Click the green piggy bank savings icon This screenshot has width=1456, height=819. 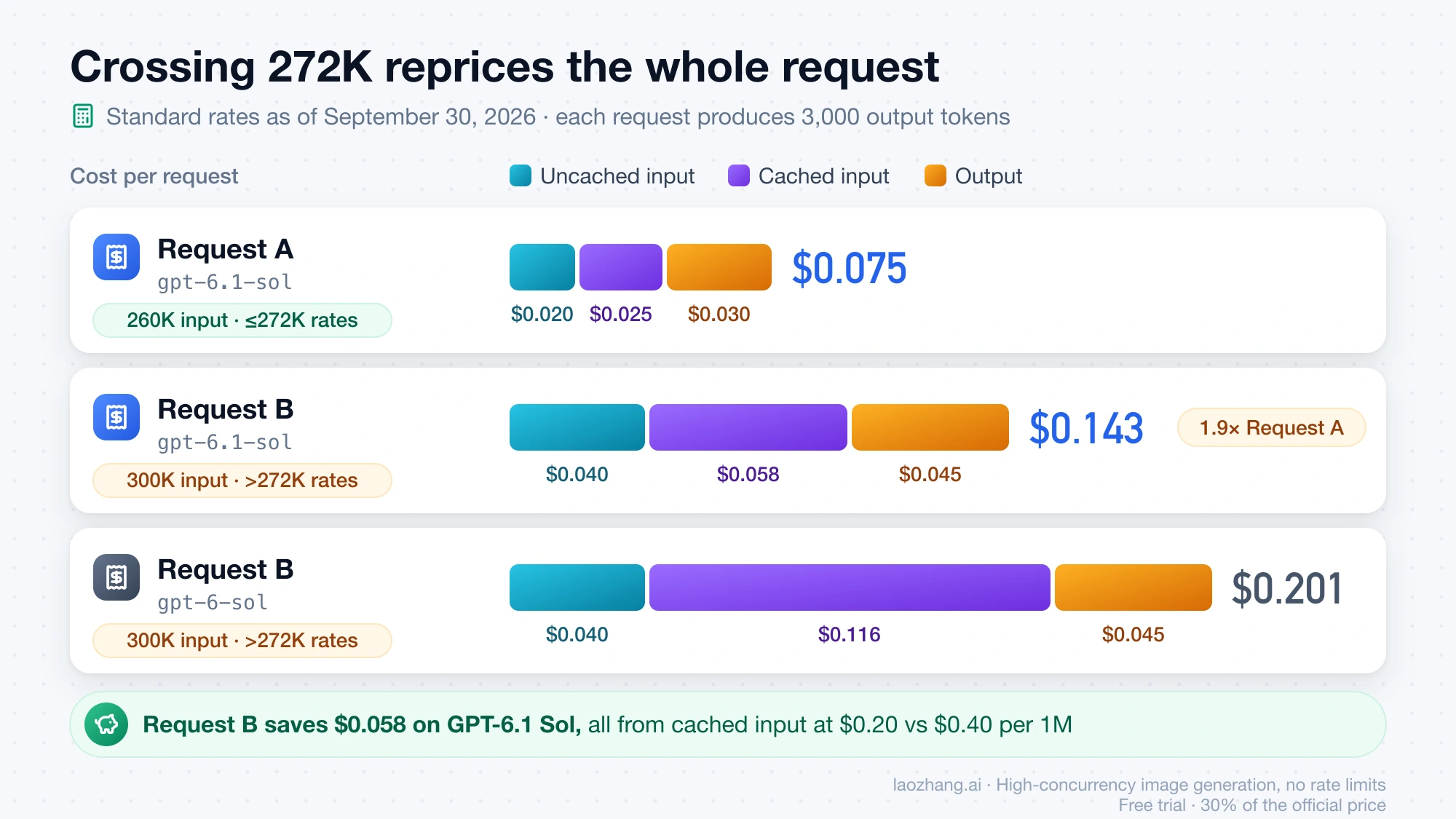tap(106, 724)
